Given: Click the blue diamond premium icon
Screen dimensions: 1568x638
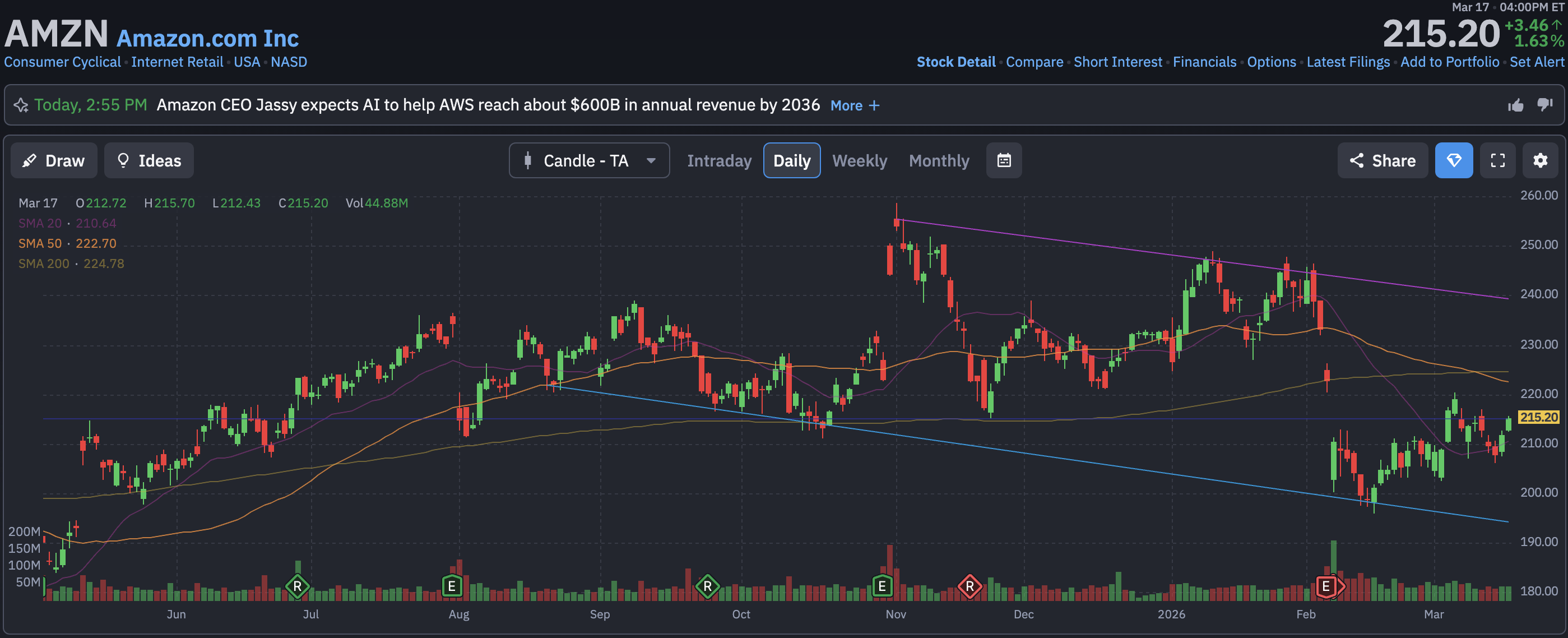Looking at the screenshot, I should tap(1454, 161).
